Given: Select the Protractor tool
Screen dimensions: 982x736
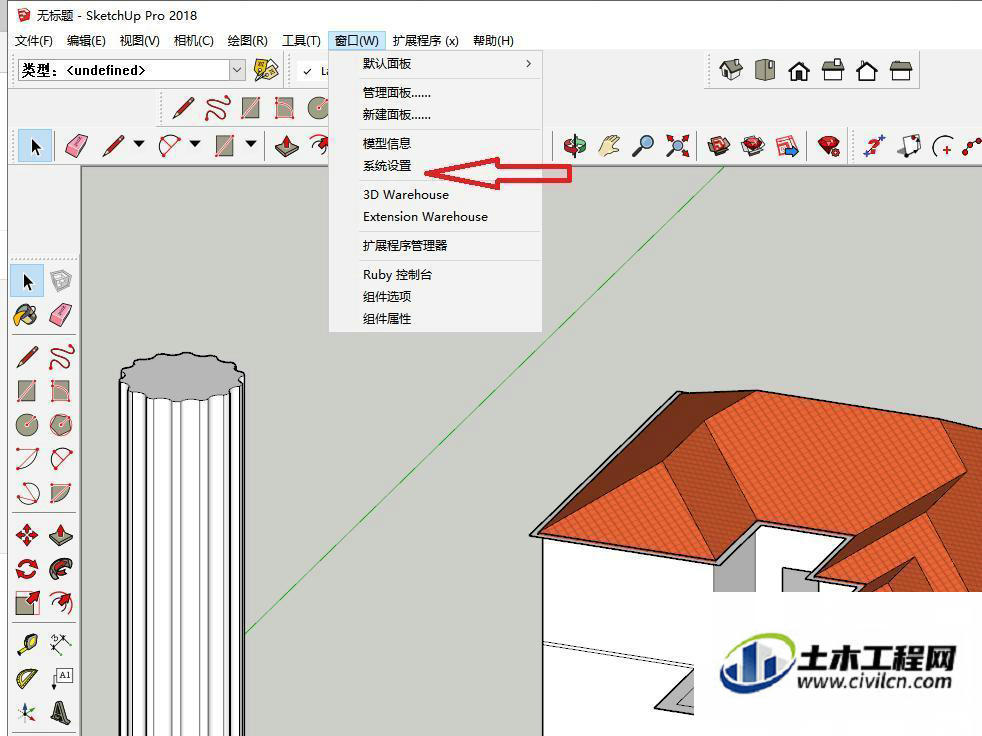Looking at the screenshot, I should 27,678.
